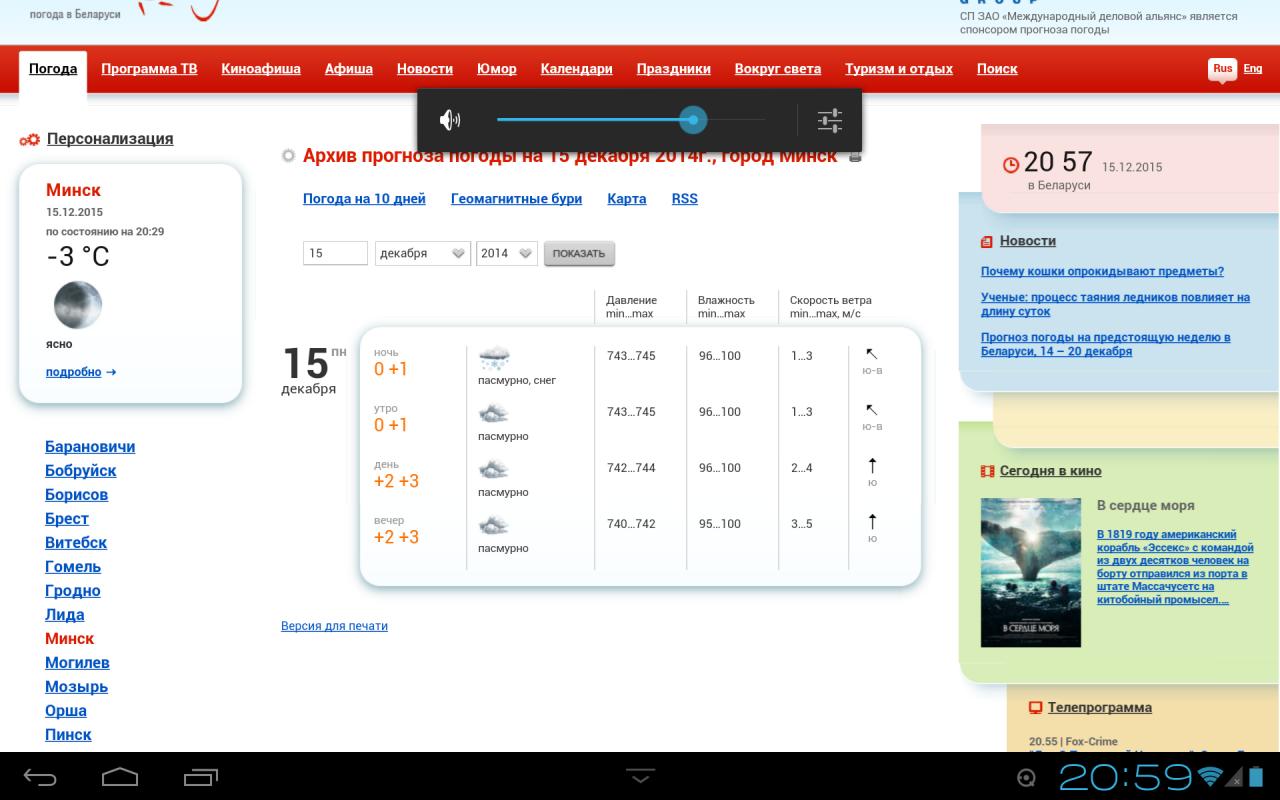Mute using the volume speaker icon

point(450,121)
